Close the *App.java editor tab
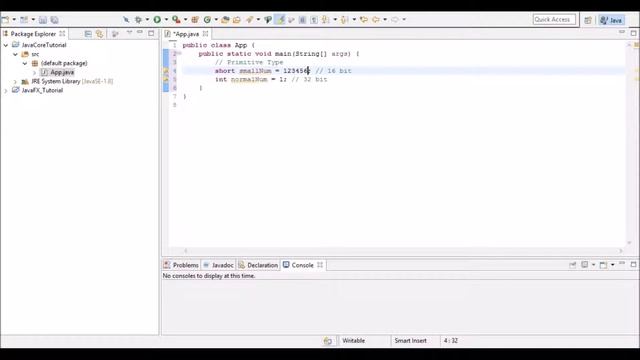The image size is (640, 360). pyautogui.click(x=206, y=34)
